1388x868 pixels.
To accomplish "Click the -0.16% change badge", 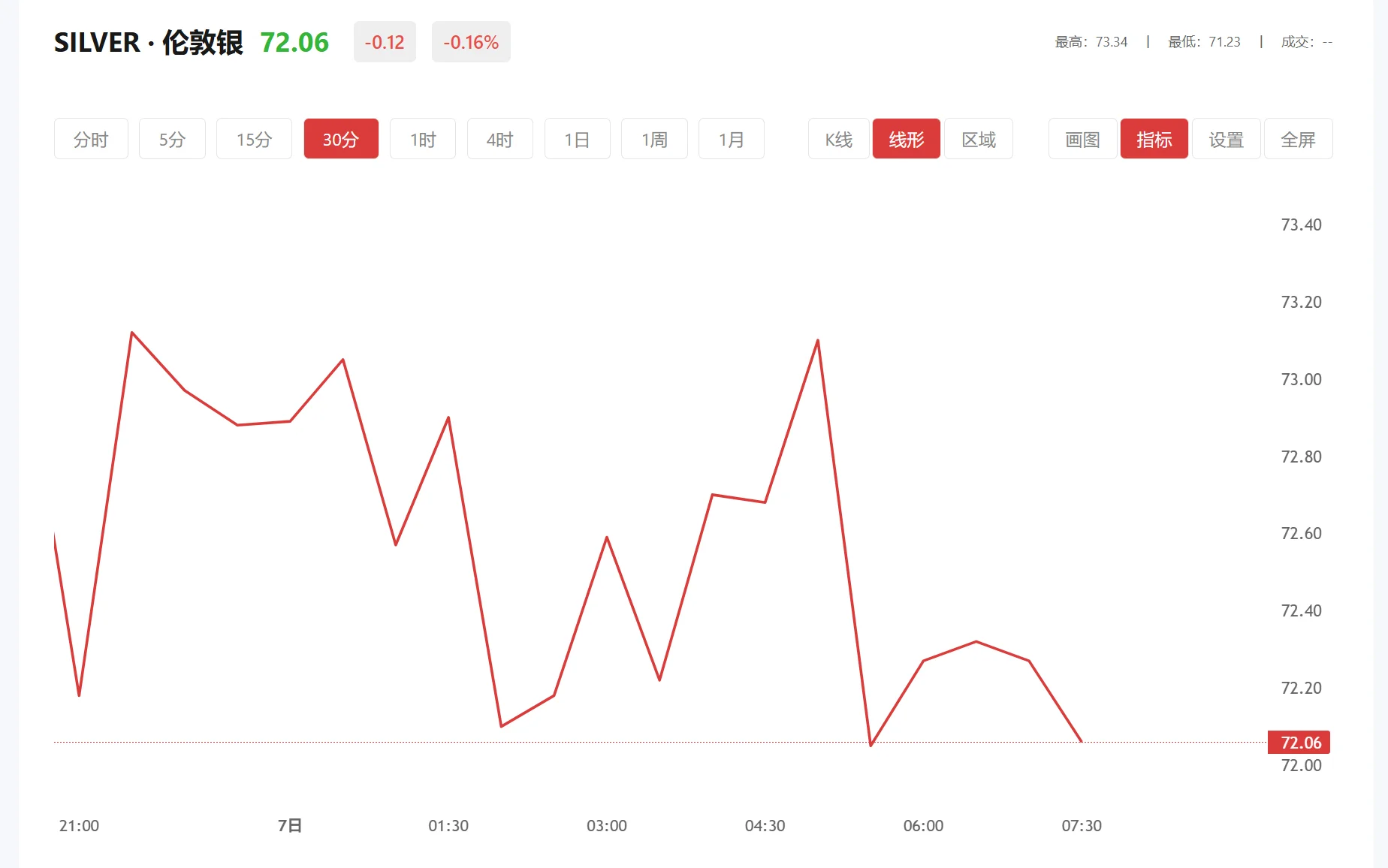I will click(x=471, y=42).
